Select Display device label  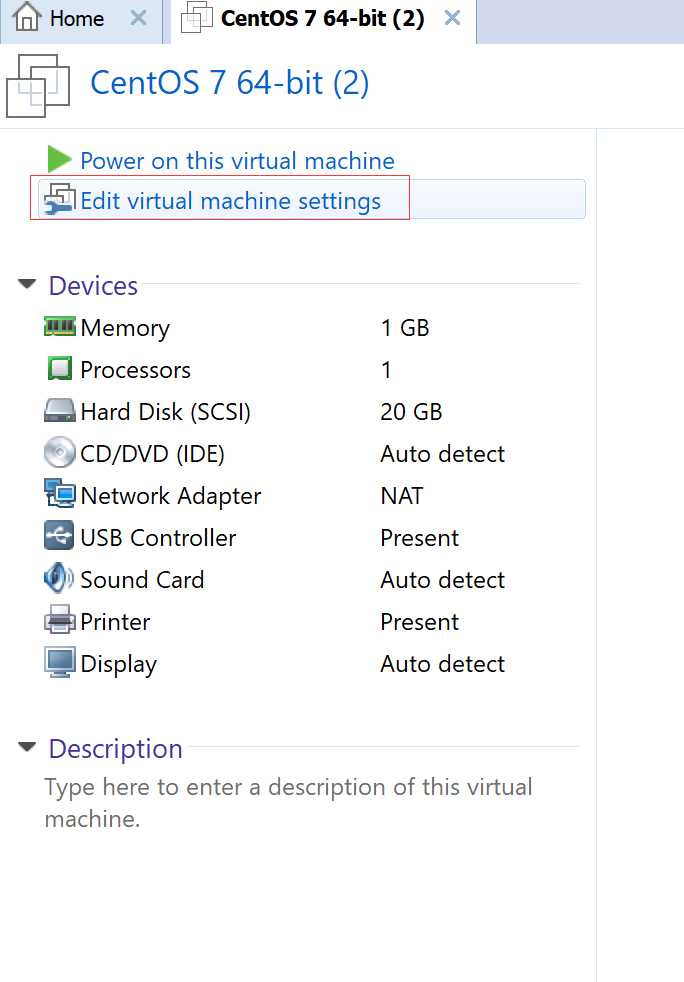click(x=118, y=664)
